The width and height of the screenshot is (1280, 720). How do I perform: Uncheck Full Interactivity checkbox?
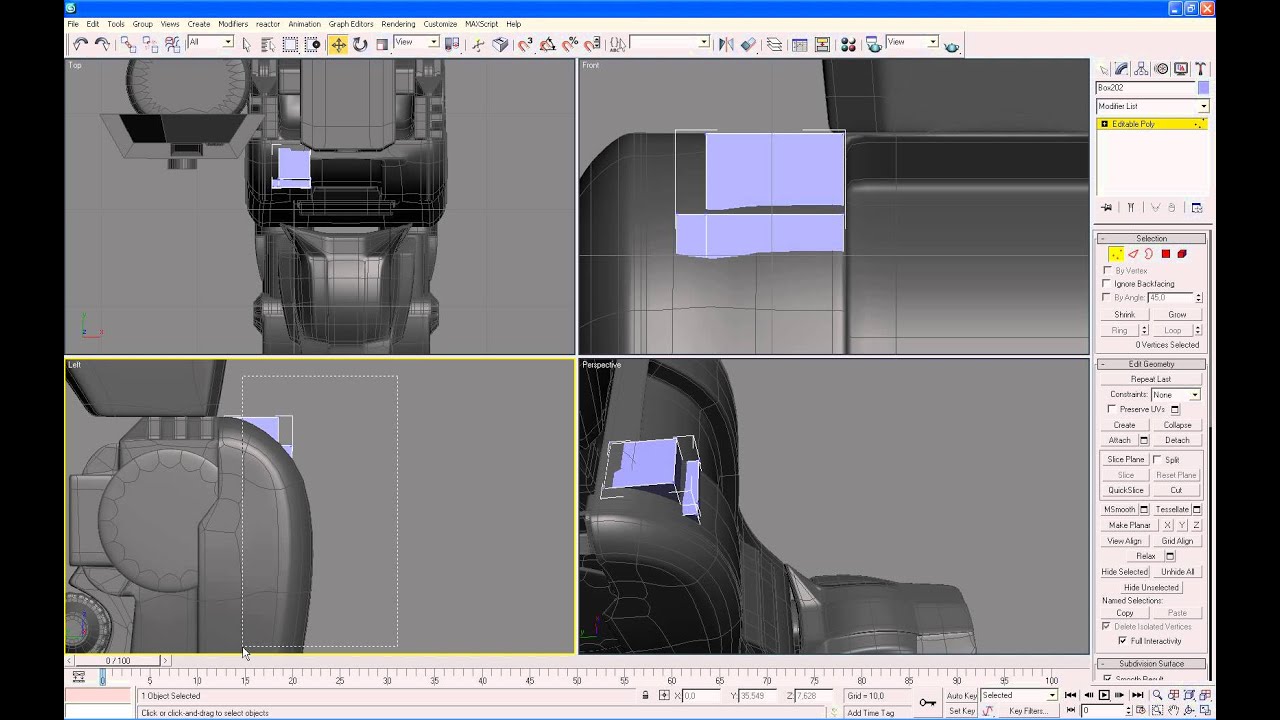point(1122,641)
